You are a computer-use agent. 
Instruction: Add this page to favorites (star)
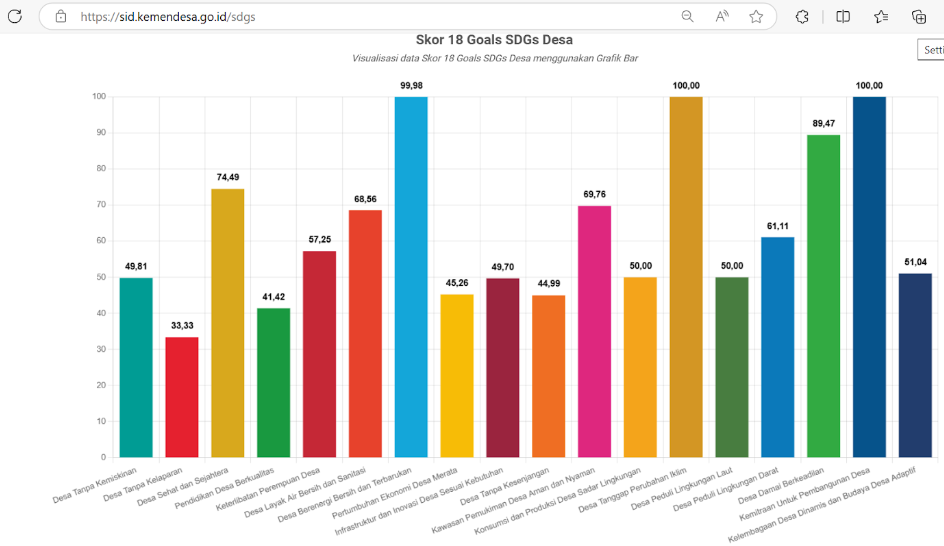pos(756,16)
